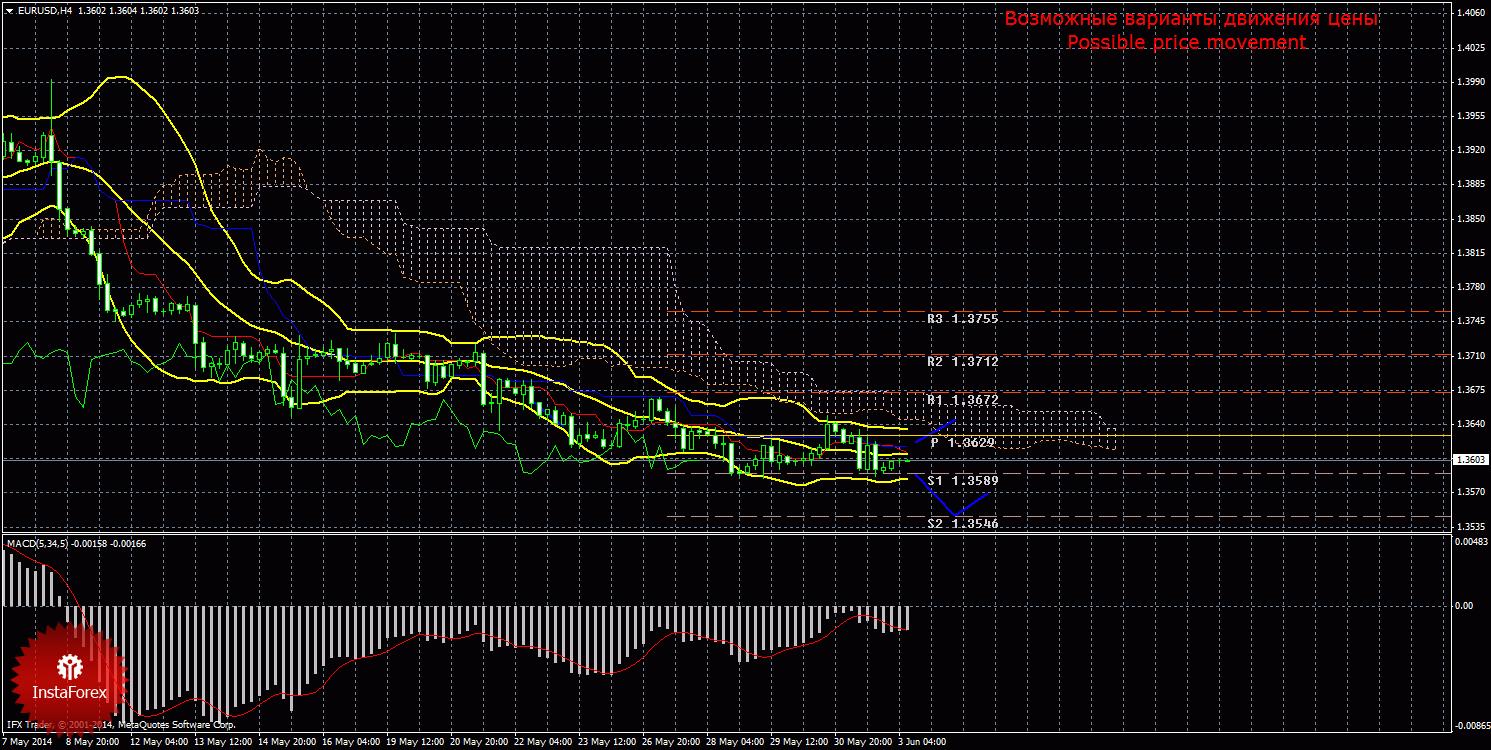This screenshot has height=750, width=1491.
Task: Click the 0.00483 value on MACD scale
Action: [1470, 542]
